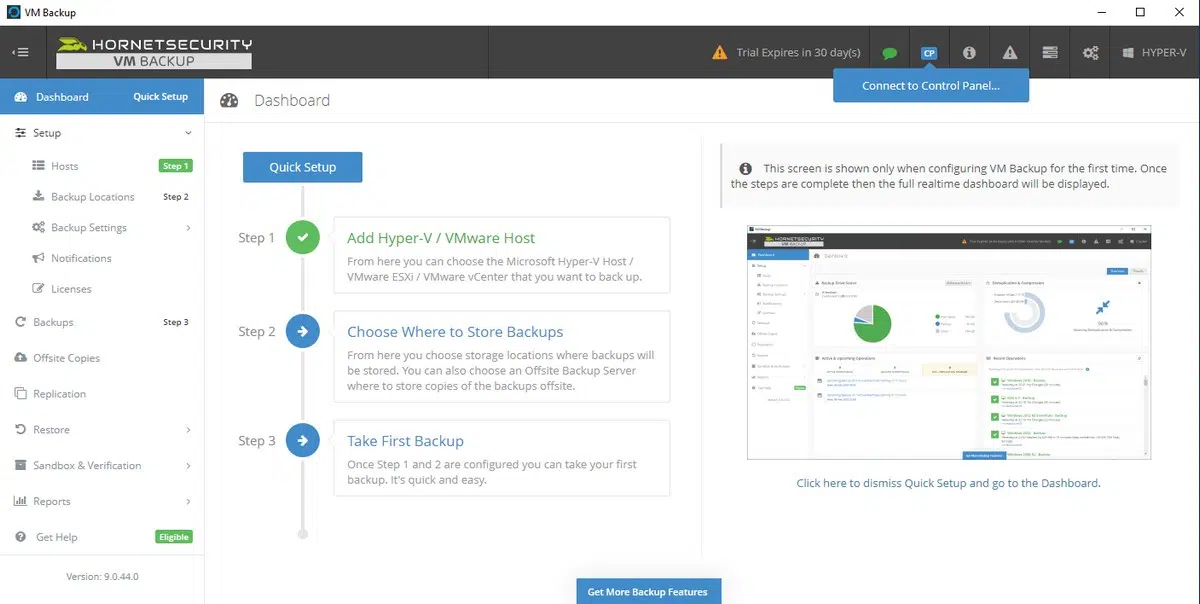Click the server stack icon in header
Screen dimensions: 1200x604
(x=1049, y=53)
